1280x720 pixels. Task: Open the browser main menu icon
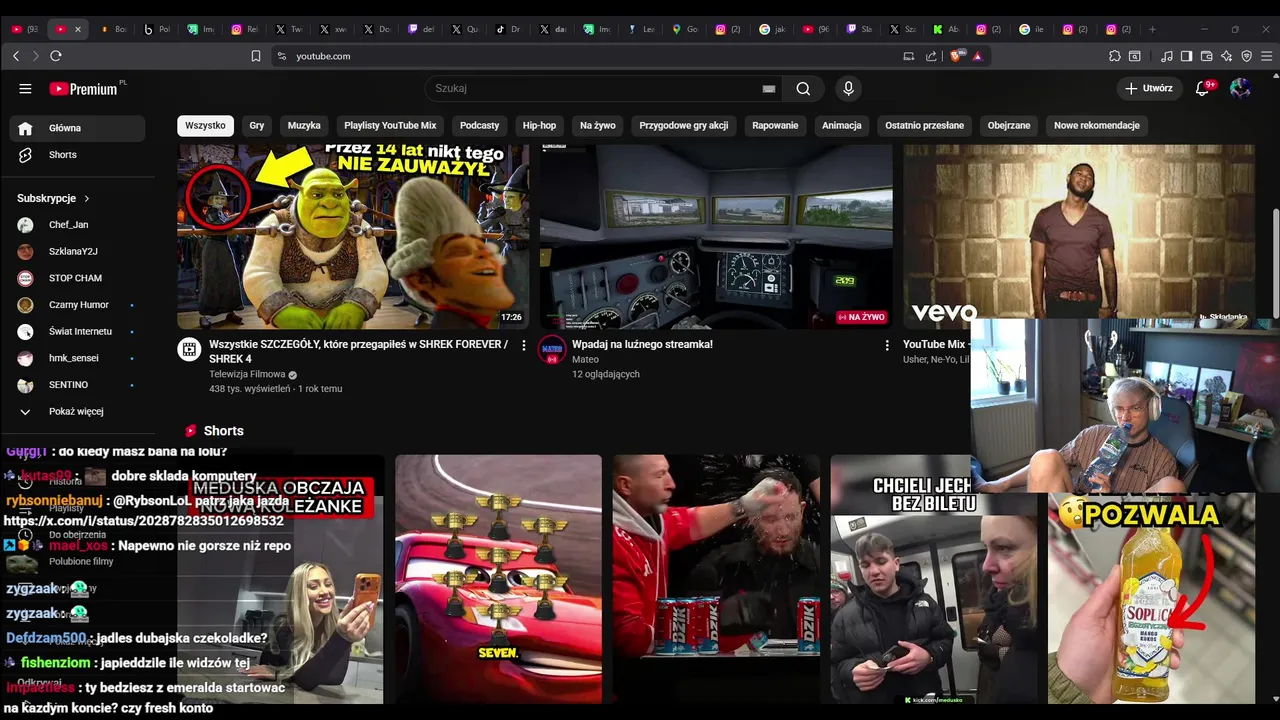1266,56
